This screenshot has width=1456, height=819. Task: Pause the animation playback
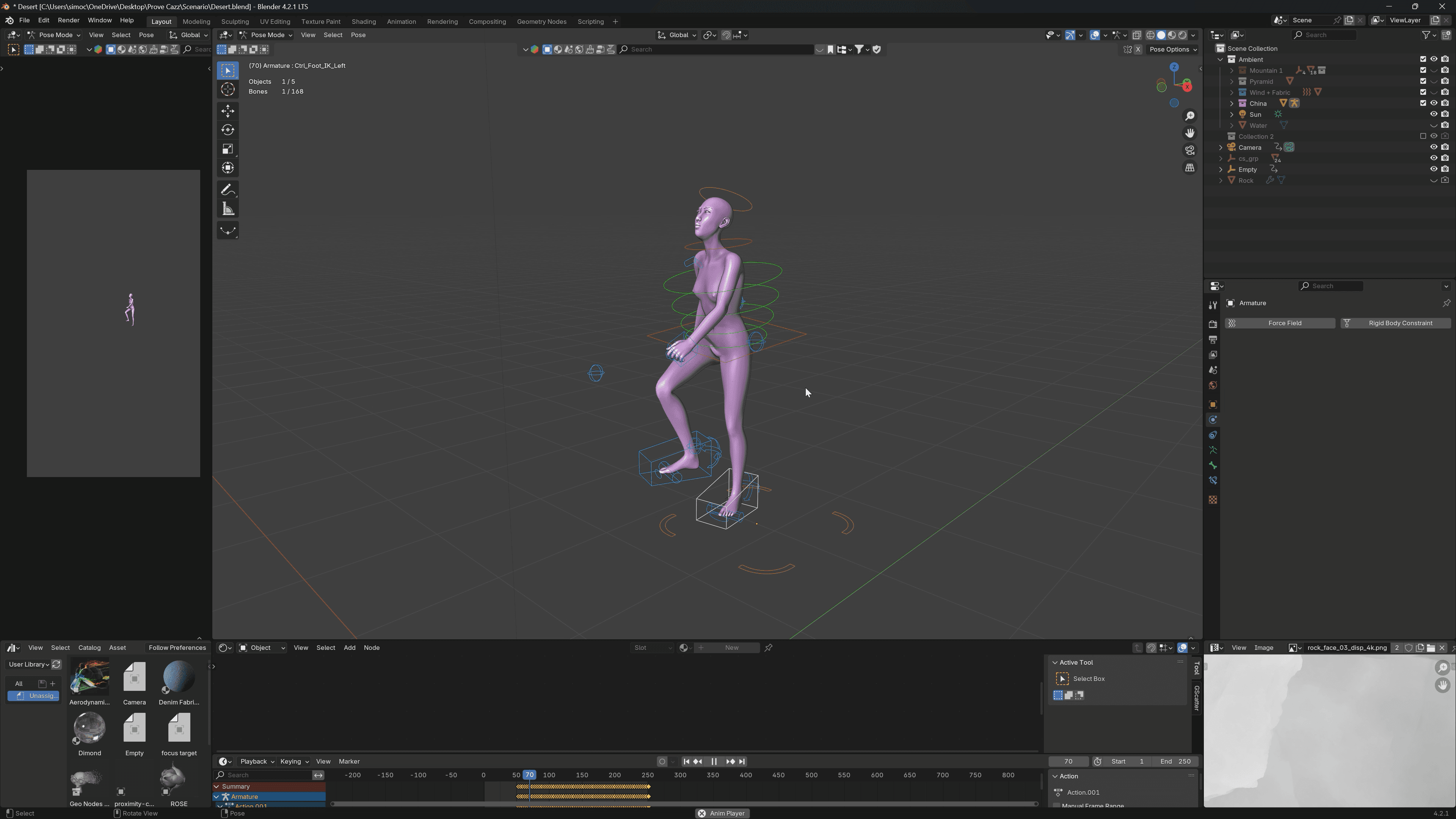click(x=714, y=761)
